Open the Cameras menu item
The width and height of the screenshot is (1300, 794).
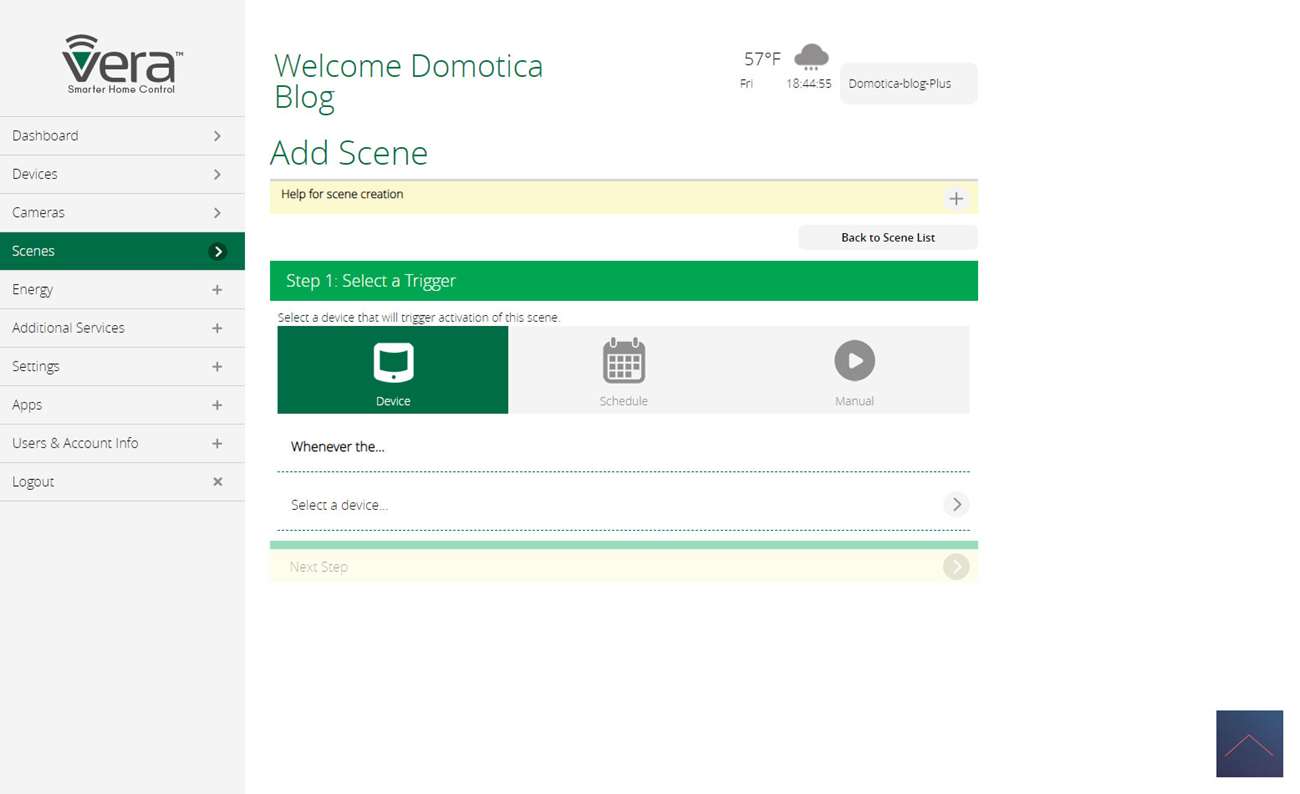[x=122, y=213]
